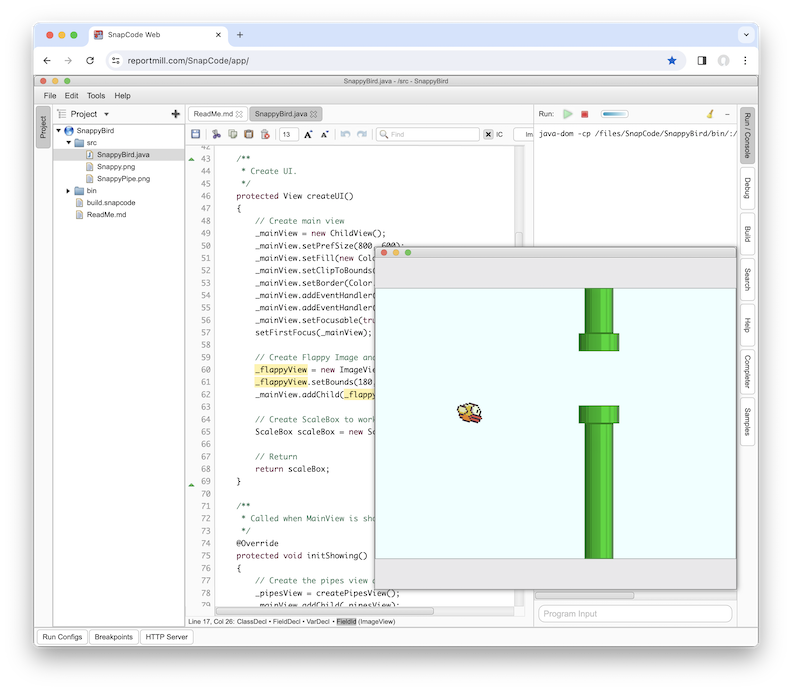Select build.snapcode in the project tree

coord(119,203)
